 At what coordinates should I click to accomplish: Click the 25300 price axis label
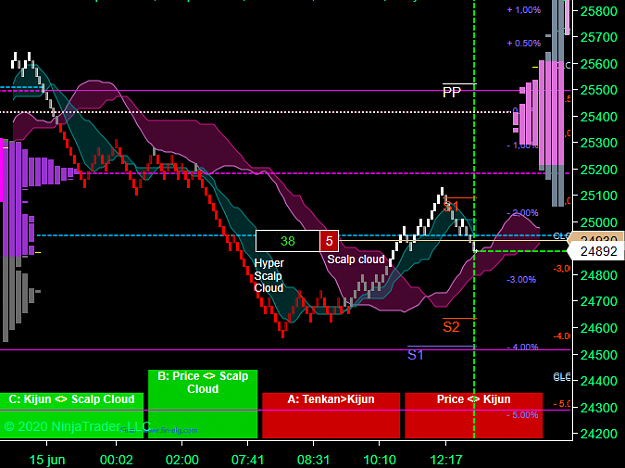(599, 143)
